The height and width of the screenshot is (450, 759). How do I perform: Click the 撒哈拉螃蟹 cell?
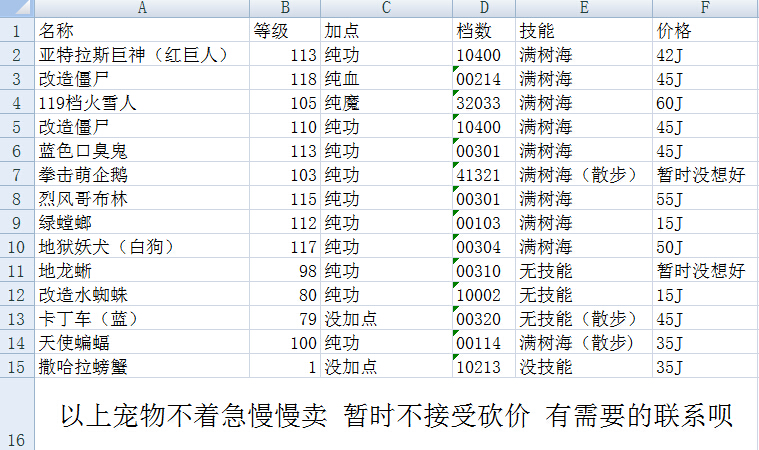[142, 366]
